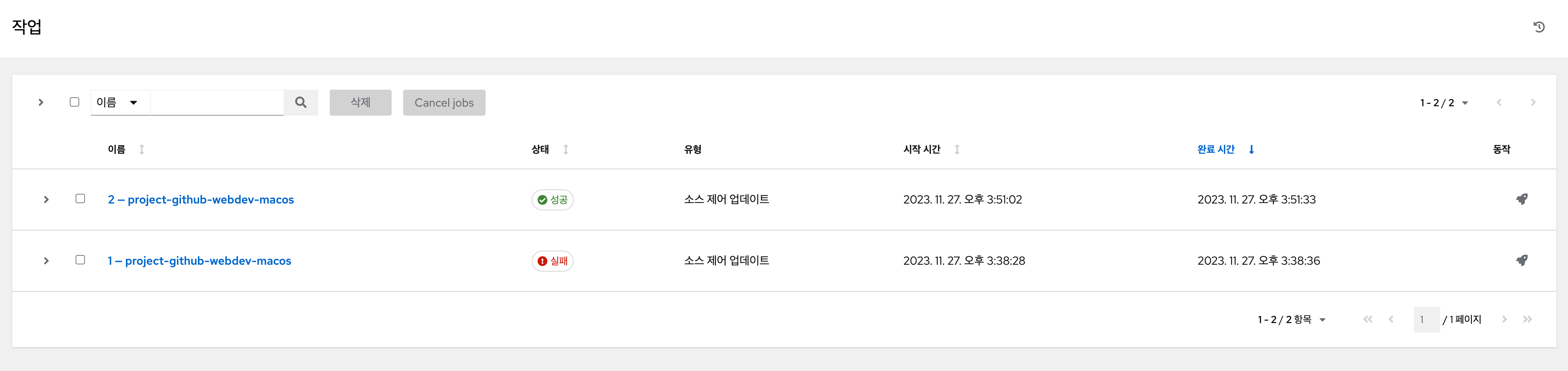Check the box for job 1

click(x=80, y=259)
